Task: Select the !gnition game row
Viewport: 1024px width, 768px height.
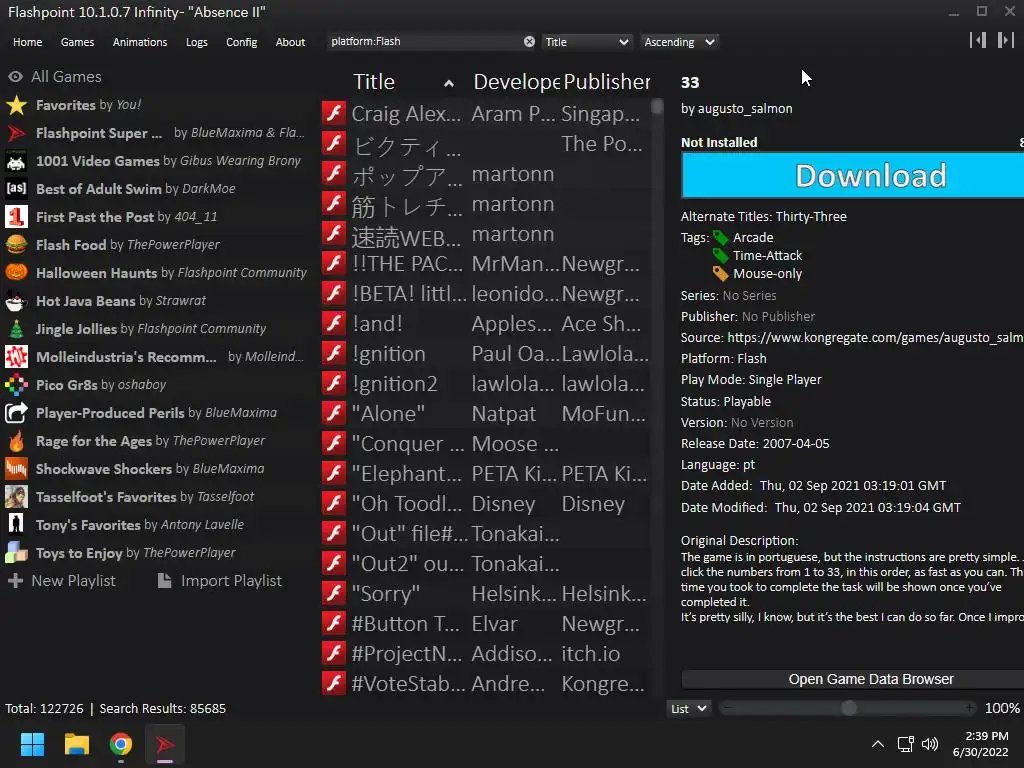Action: (x=487, y=353)
